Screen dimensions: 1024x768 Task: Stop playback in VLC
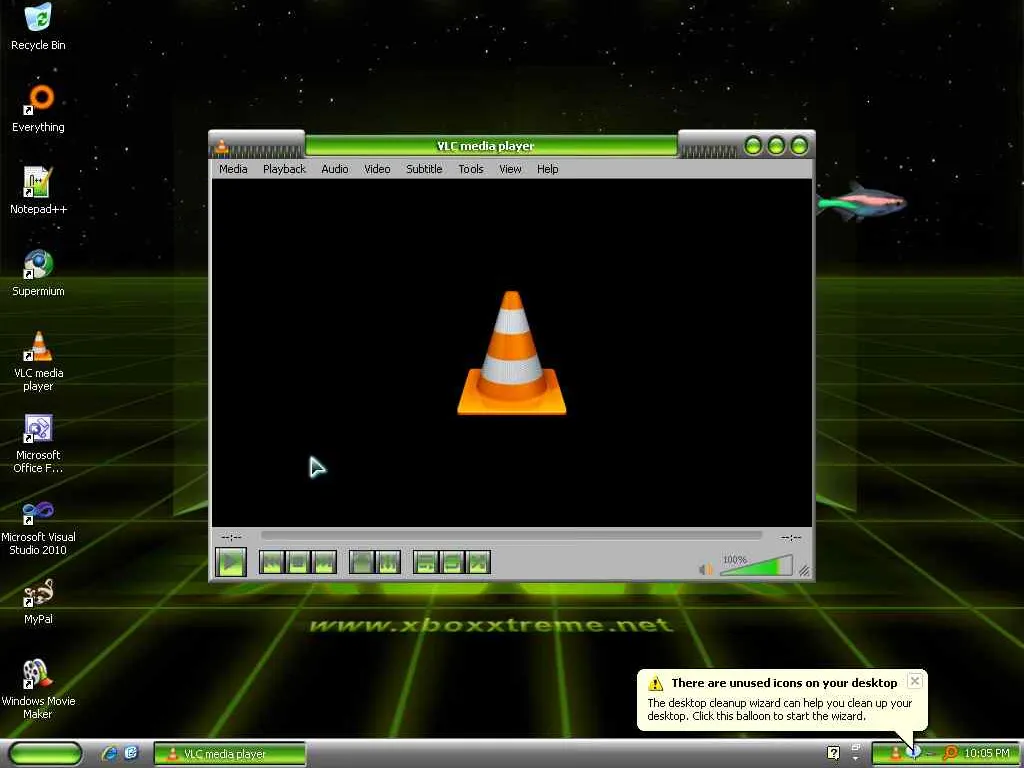point(298,562)
